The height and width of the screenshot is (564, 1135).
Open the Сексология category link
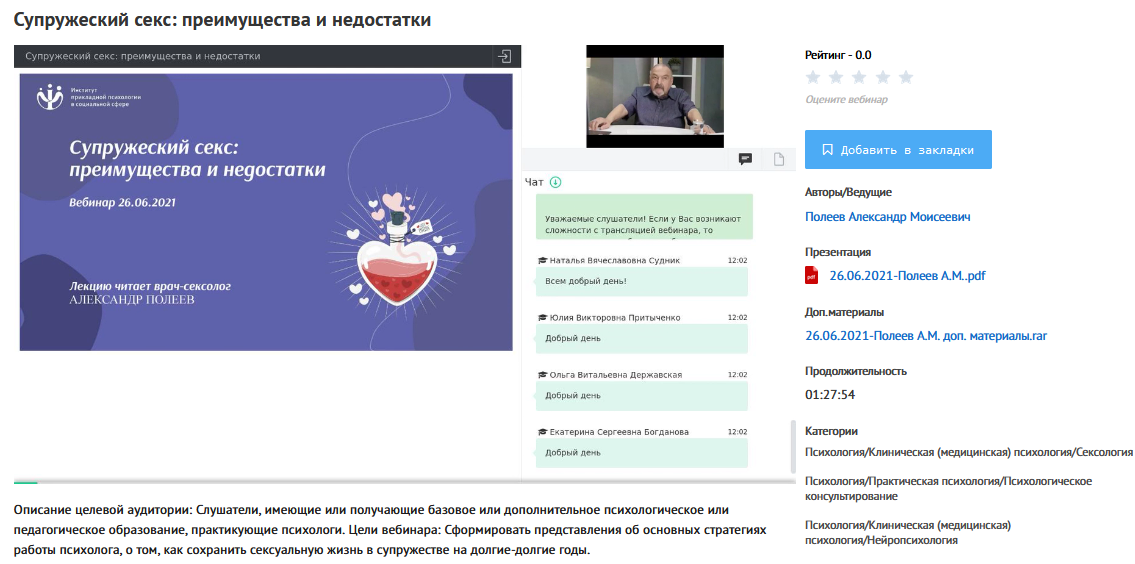(x=968, y=452)
